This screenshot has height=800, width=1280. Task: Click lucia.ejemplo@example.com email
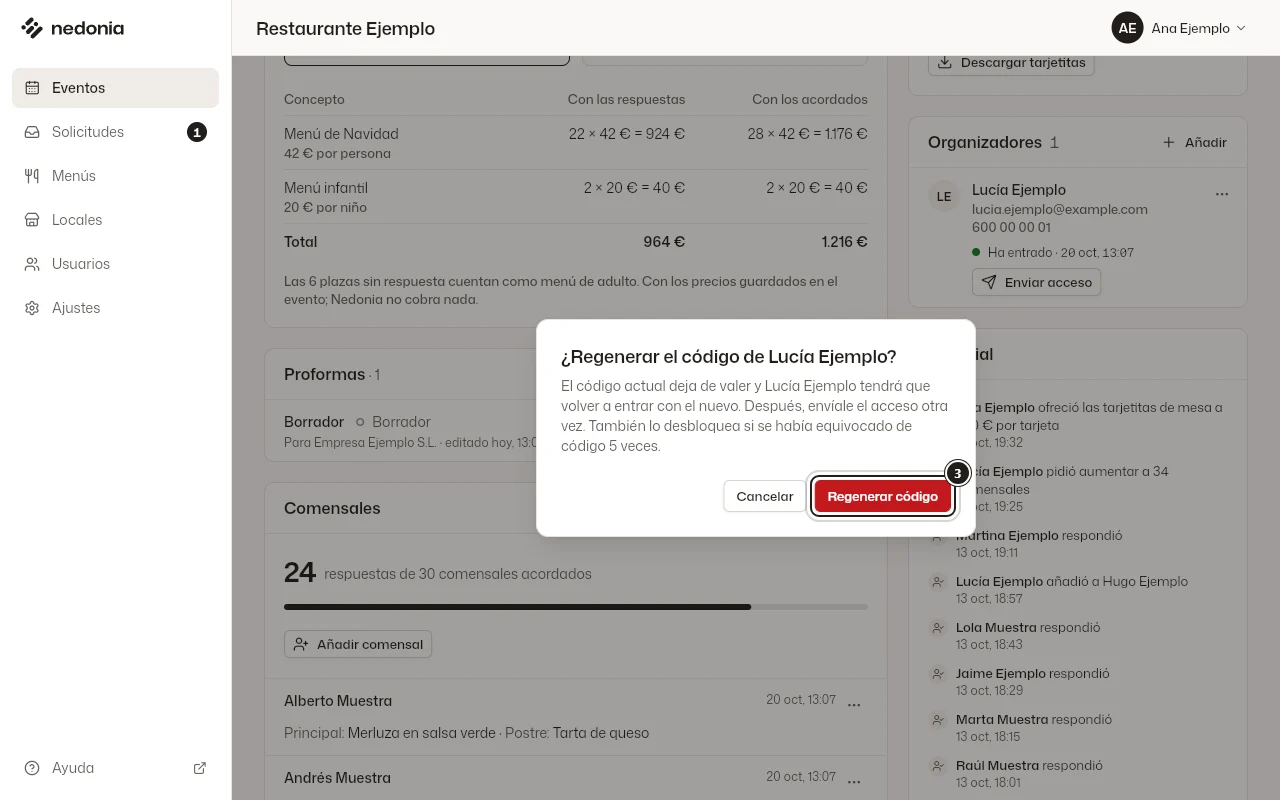[x=1060, y=209]
